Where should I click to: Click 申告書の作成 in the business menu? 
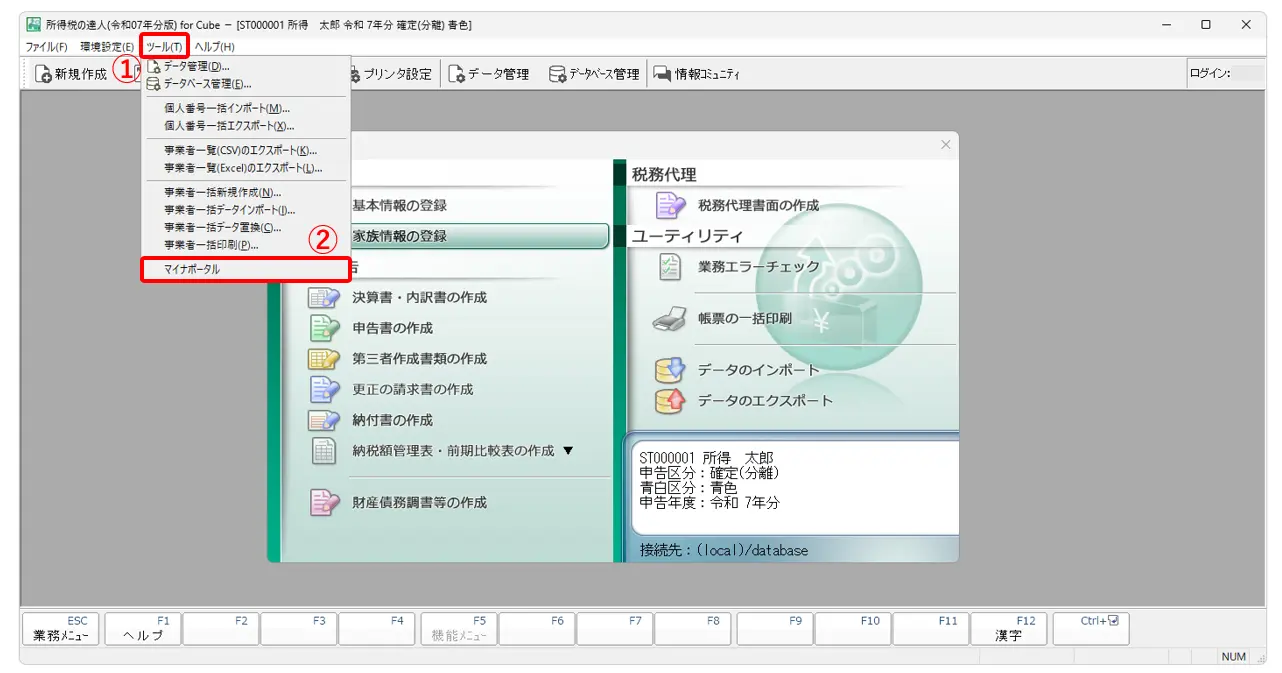(x=392, y=328)
